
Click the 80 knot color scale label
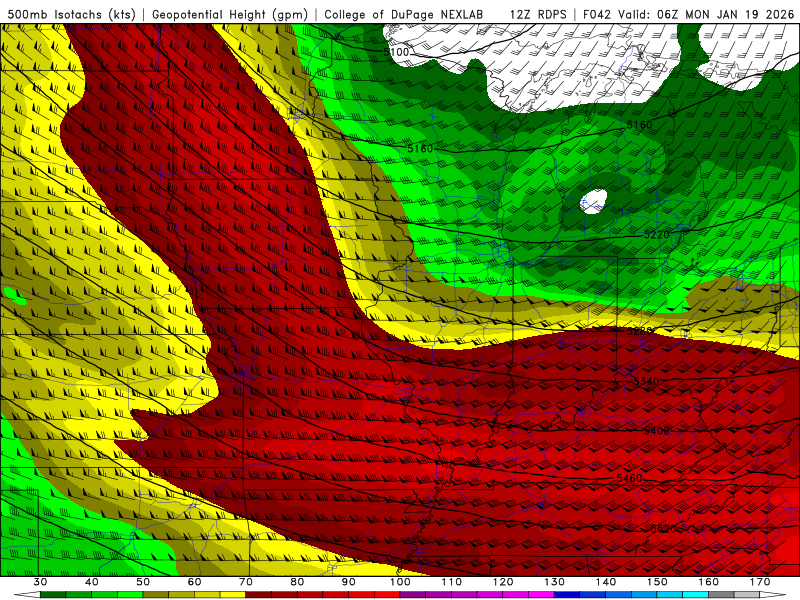(x=297, y=582)
